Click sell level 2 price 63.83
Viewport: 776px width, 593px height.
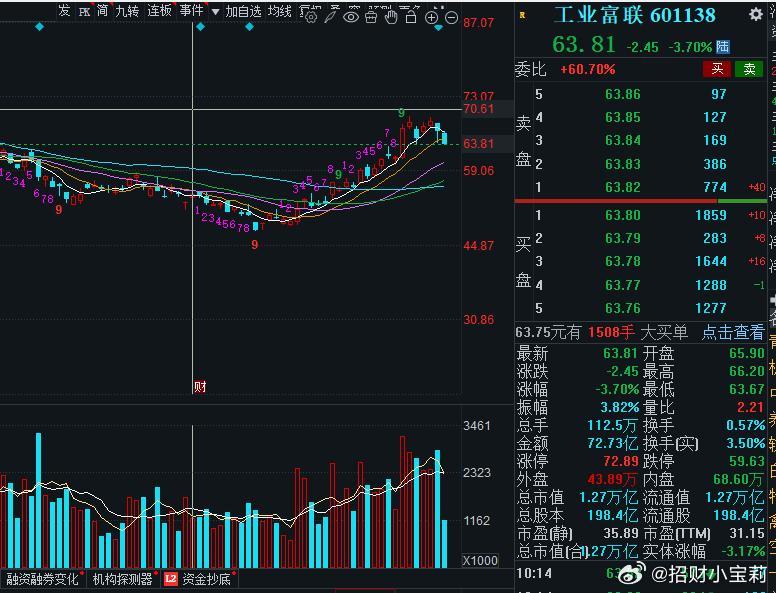coord(623,164)
